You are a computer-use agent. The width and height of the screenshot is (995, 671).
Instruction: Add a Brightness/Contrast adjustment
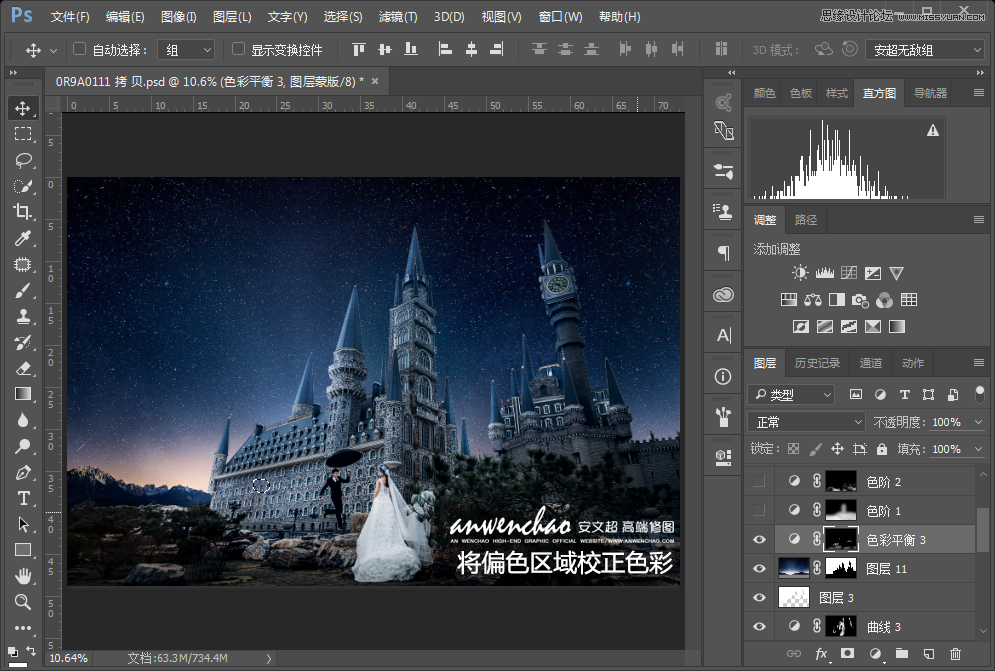800,273
